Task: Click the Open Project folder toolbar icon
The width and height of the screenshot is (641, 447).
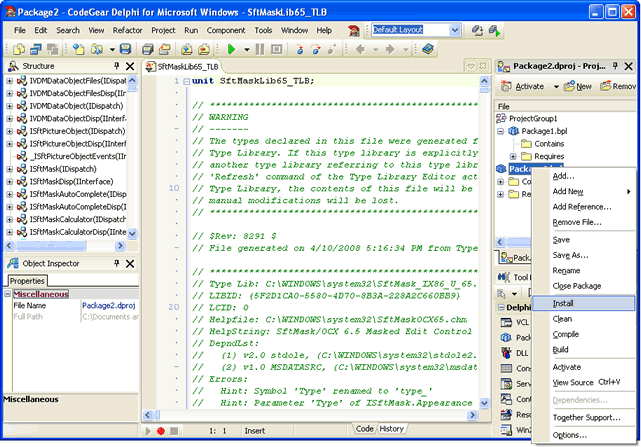Action: click(x=96, y=49)
